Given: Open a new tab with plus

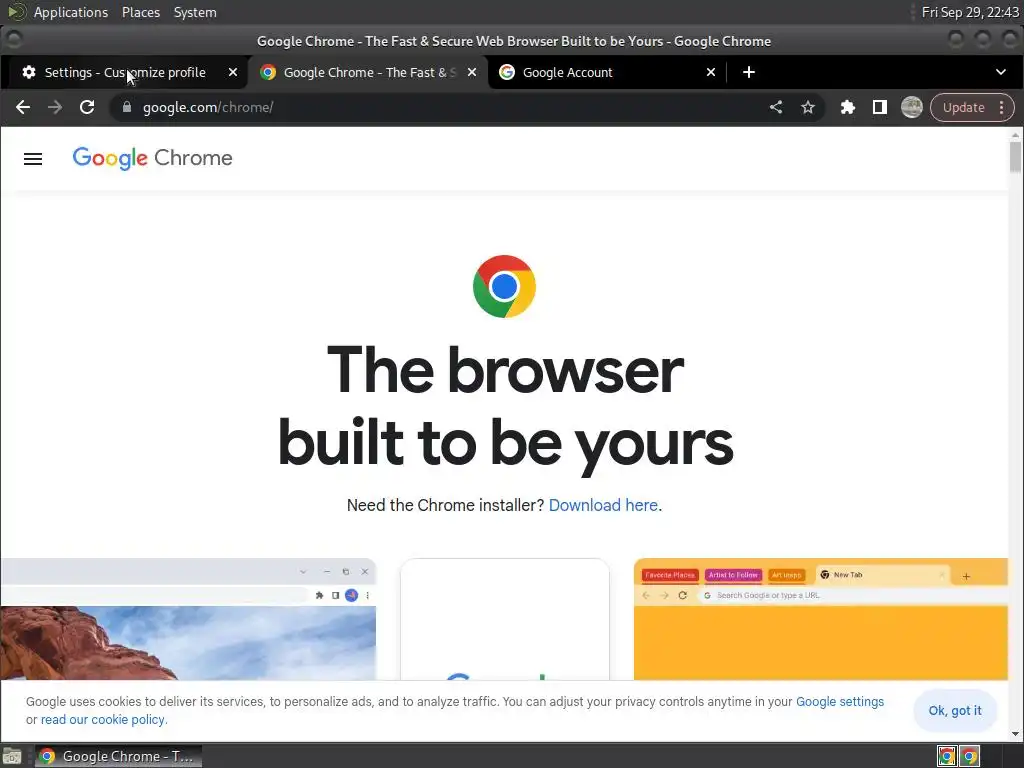Looking at the screenshot, I should 749,72.
